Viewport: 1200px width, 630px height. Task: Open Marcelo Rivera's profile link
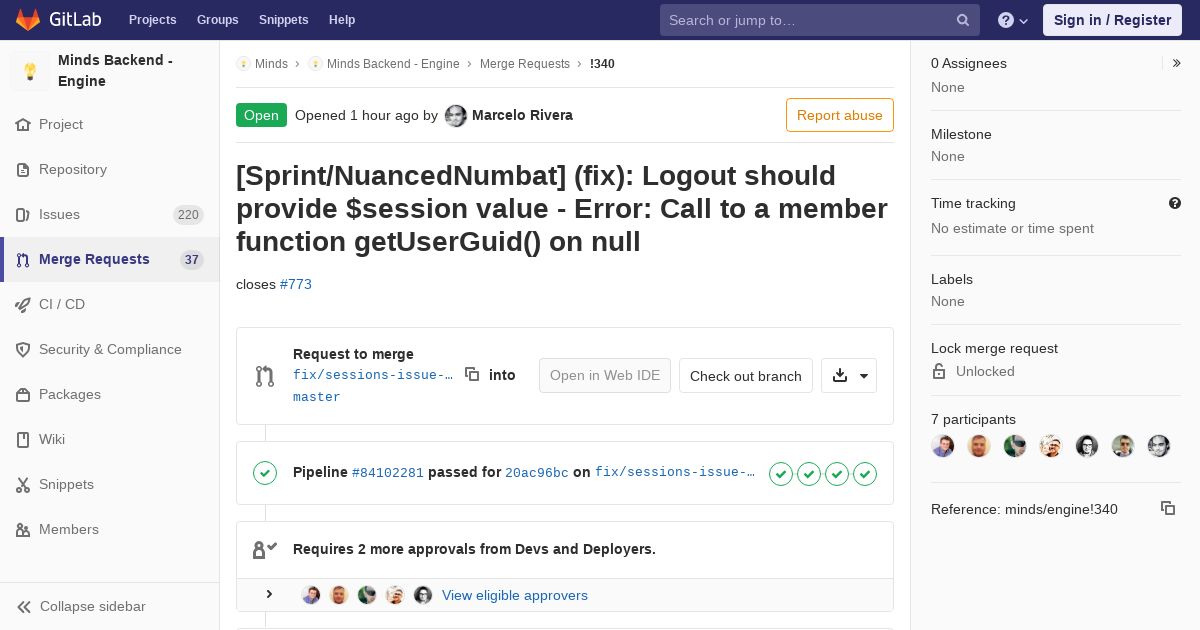[522, 115]
